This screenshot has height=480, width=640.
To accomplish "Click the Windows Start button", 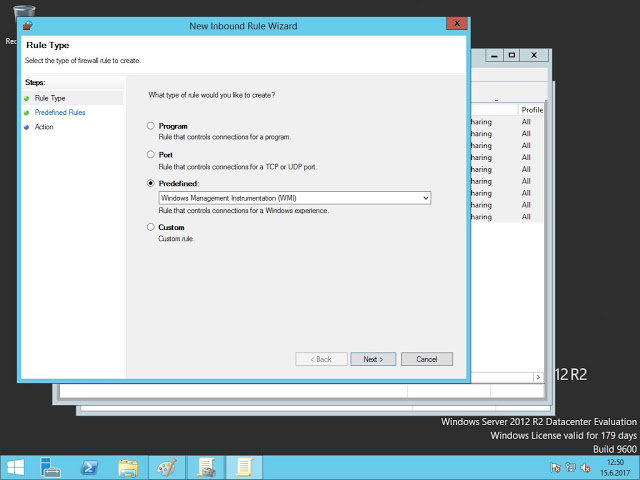I will click(x=16, y=467).
